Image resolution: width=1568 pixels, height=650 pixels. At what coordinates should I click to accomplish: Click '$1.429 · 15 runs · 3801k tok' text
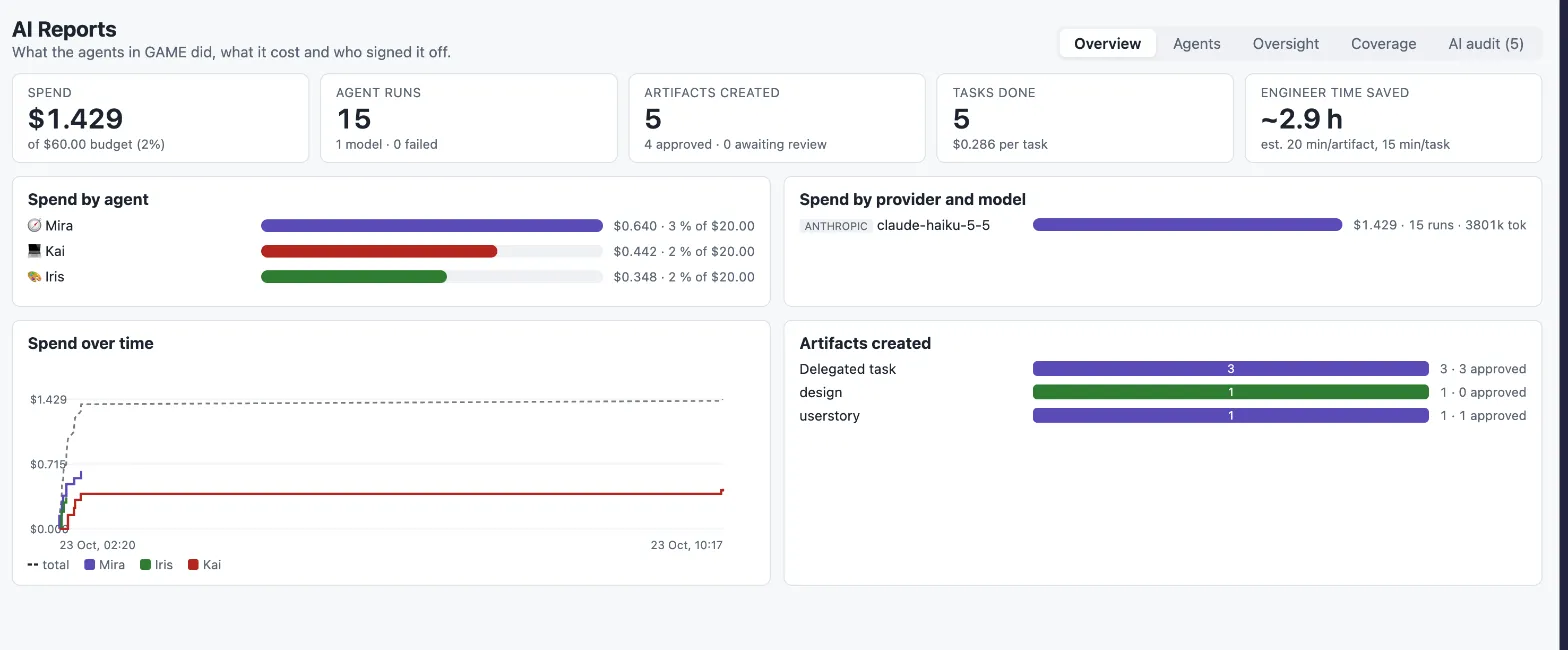(x=1440, y=225)
